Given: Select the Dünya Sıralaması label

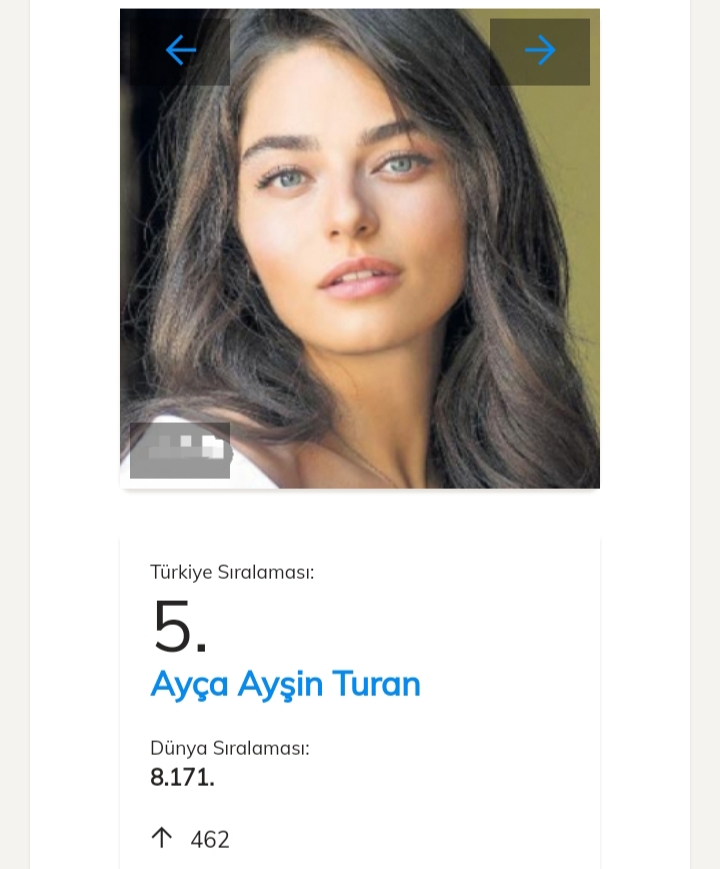Looking at the screenshot, I should tap(230, 748).
